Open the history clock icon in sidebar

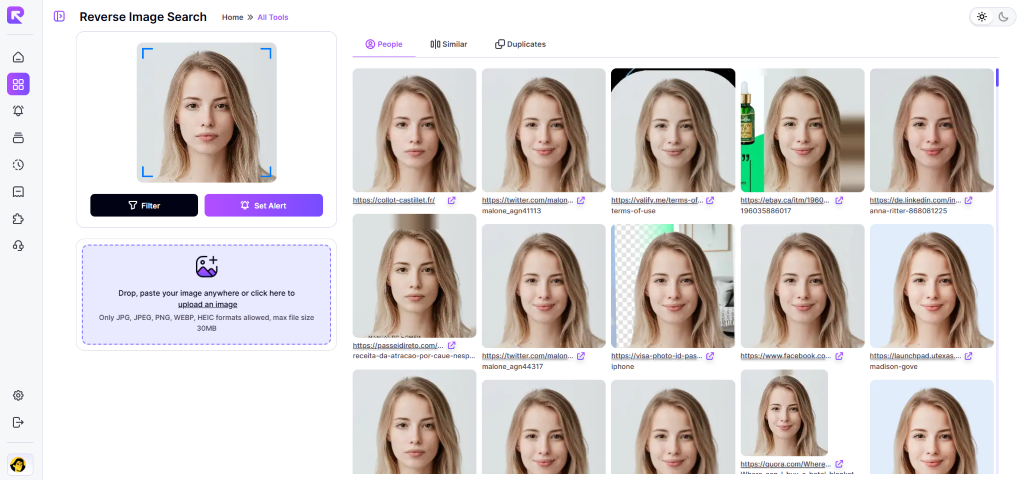[18, 165]
